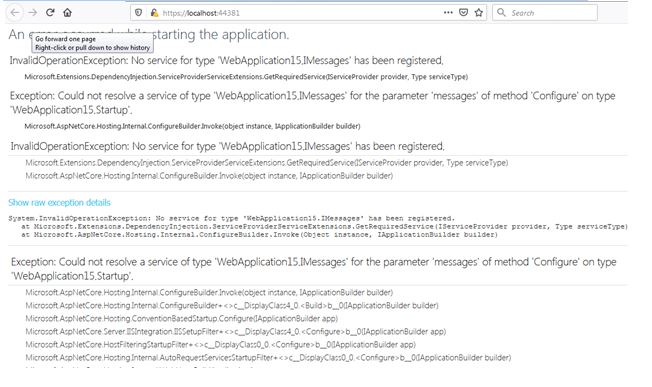Screen dimensions: 652x387
Task: Click raw text line 'System.InvalidOperationException'
Action: coord(232,218)
